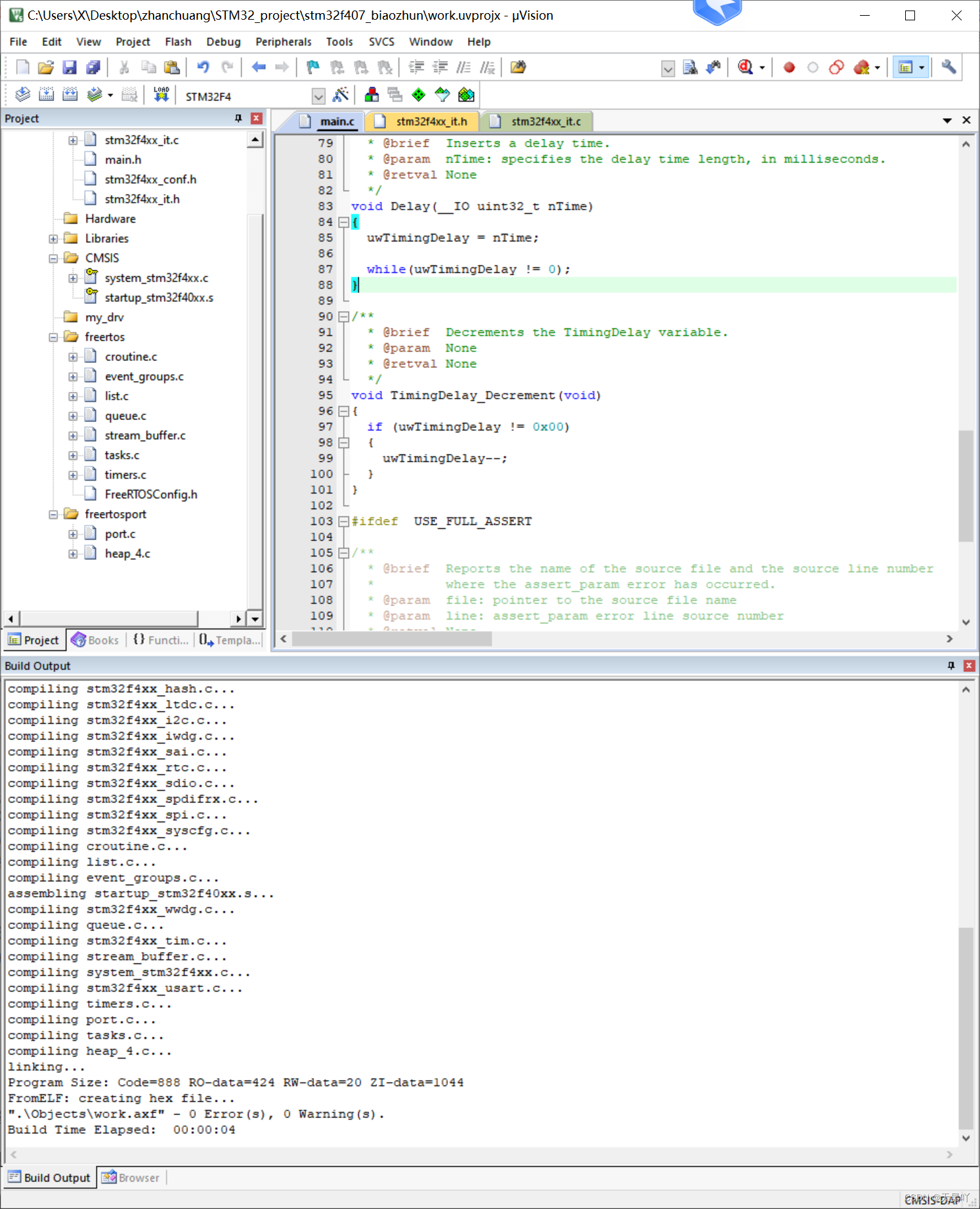The width and height of the screenshot is (980, 1209).
Task: Click the editor horizontal scrollbar thumb
Action: pos(391,639)
